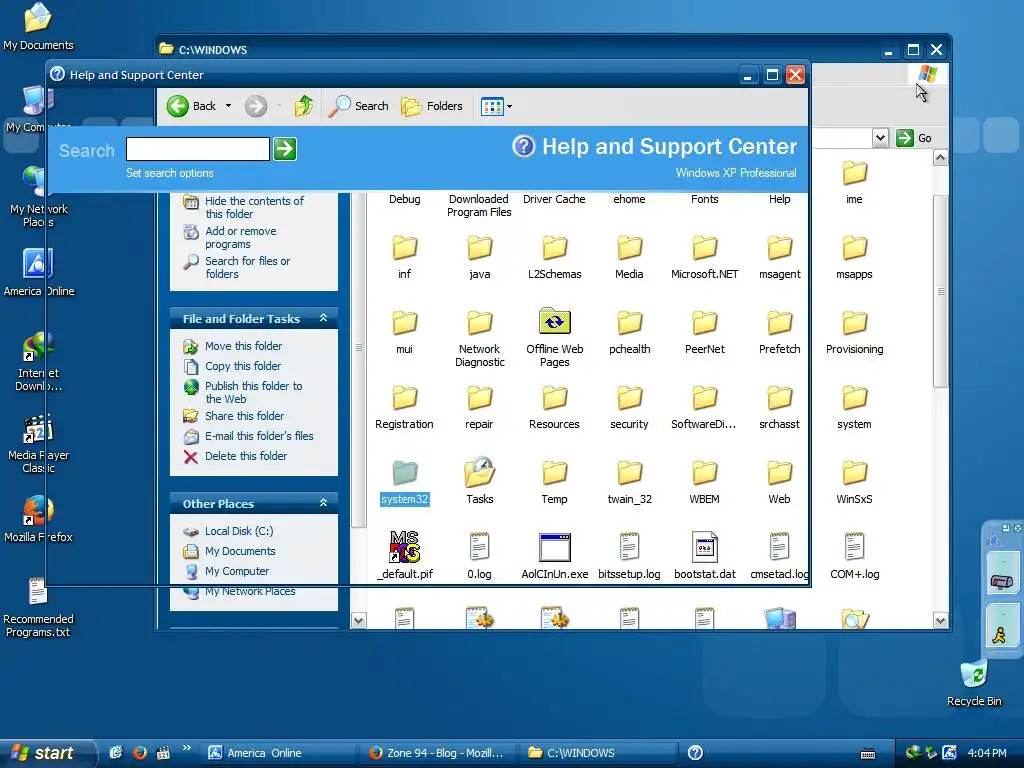Image resolution: width=1024 pixels, height=768 pixels.
Task: Open the address bar dropdown arrow
Action: point(880,138)
